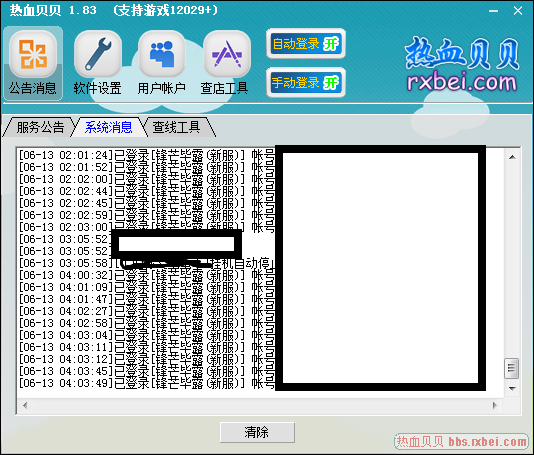This screenshot has height=455, width=534.
Task: Close the 热血贝贝 window
Action: 518,11
